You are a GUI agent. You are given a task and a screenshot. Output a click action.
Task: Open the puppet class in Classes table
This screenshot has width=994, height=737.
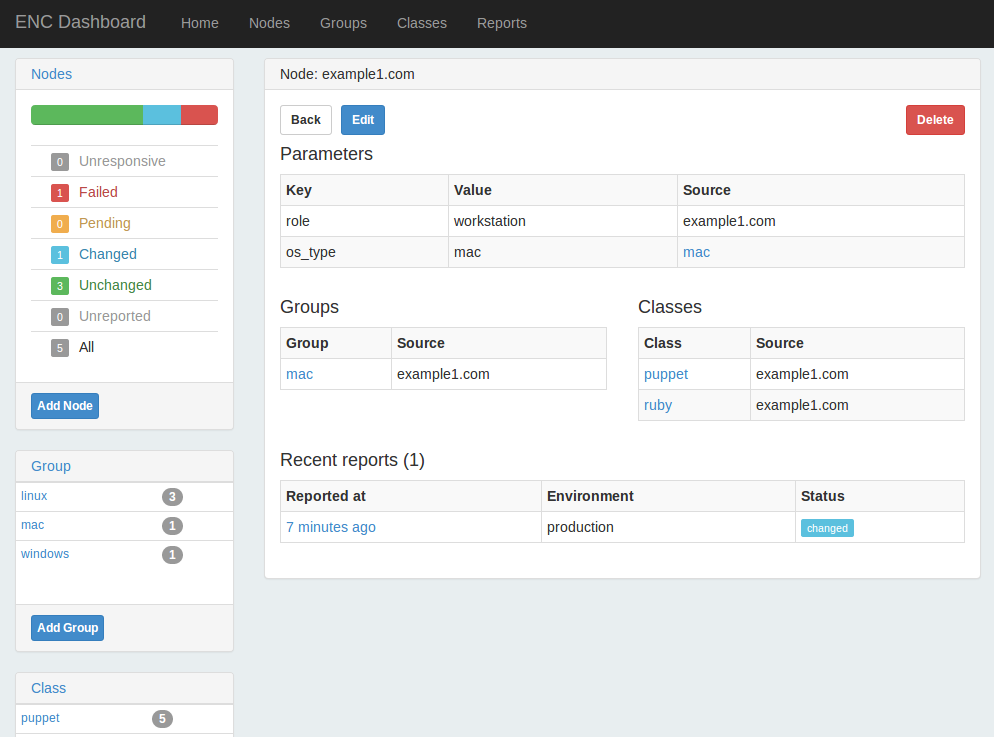tap(666, 374)
